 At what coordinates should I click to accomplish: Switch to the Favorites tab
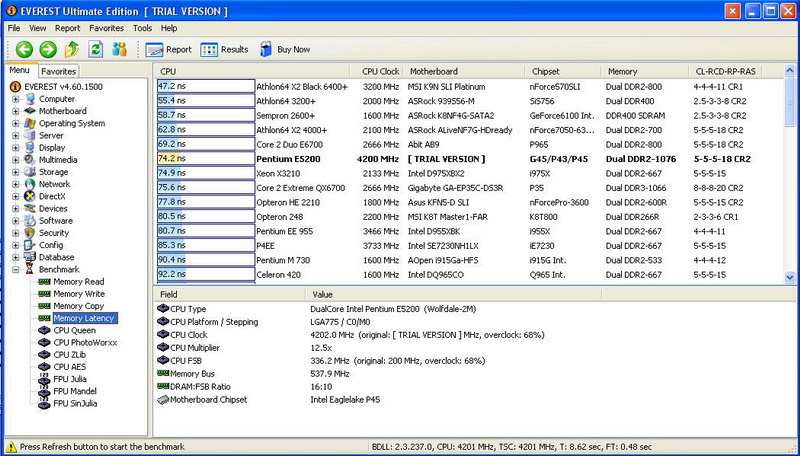click(x=59, y=71)
